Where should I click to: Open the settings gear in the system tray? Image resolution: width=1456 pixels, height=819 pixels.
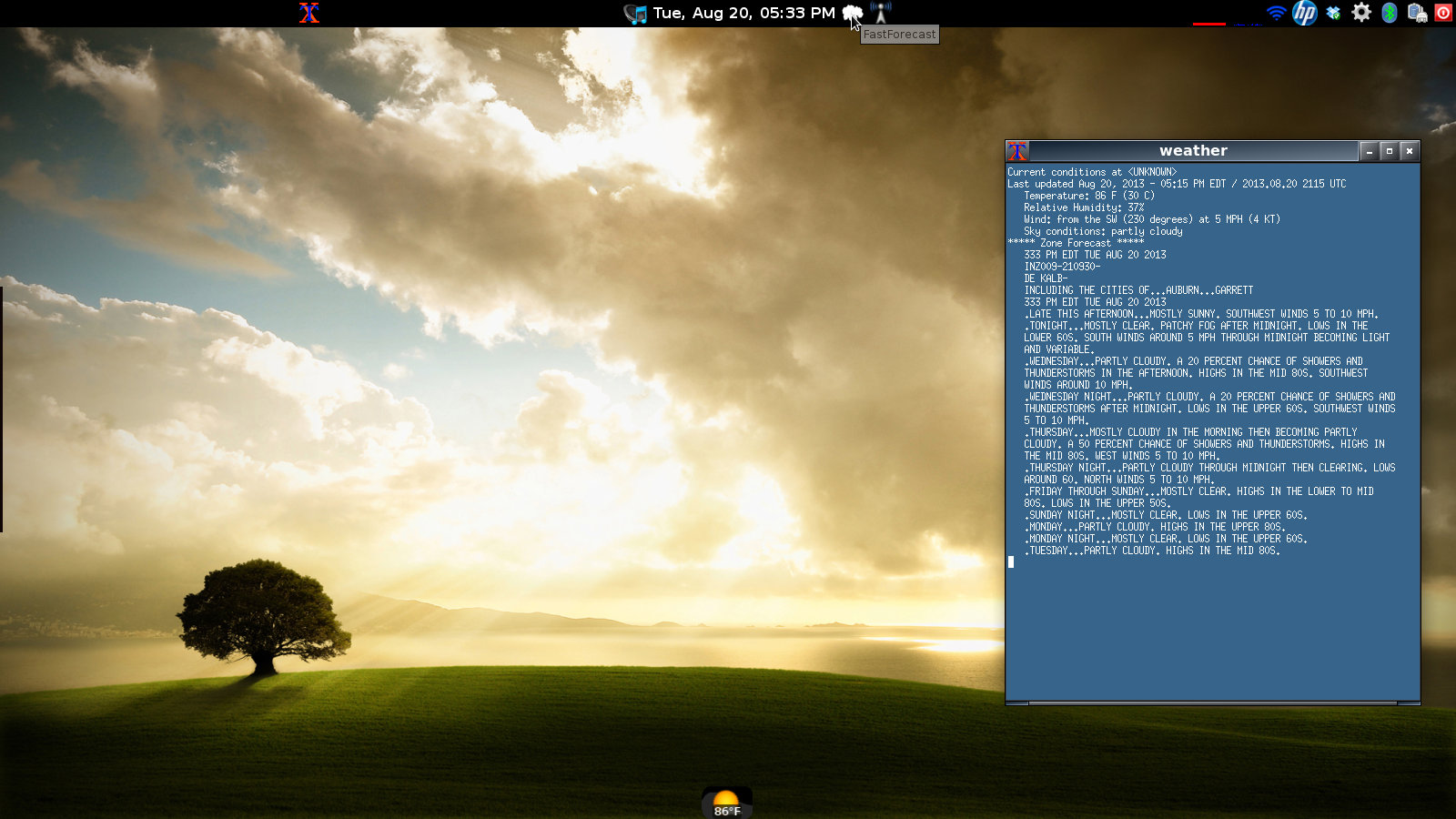tap(1361, 12)
